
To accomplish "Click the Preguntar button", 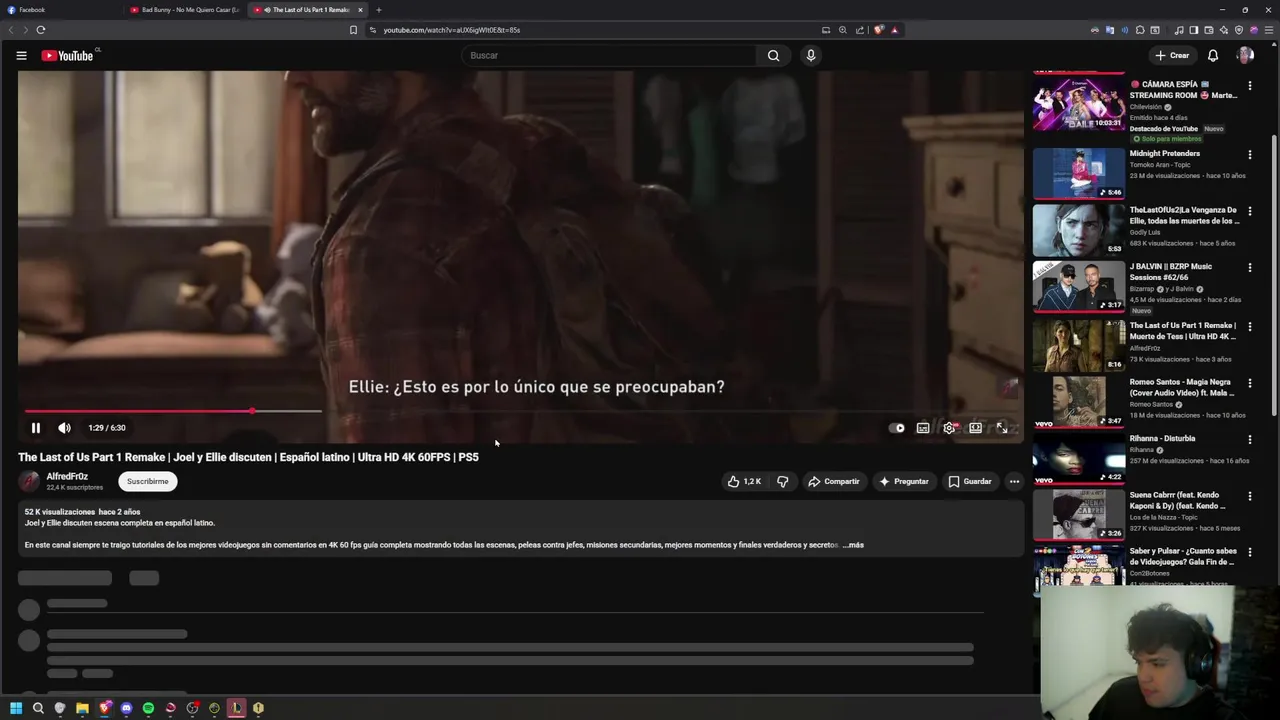I will pyautogui.click(x=904, y=481).
